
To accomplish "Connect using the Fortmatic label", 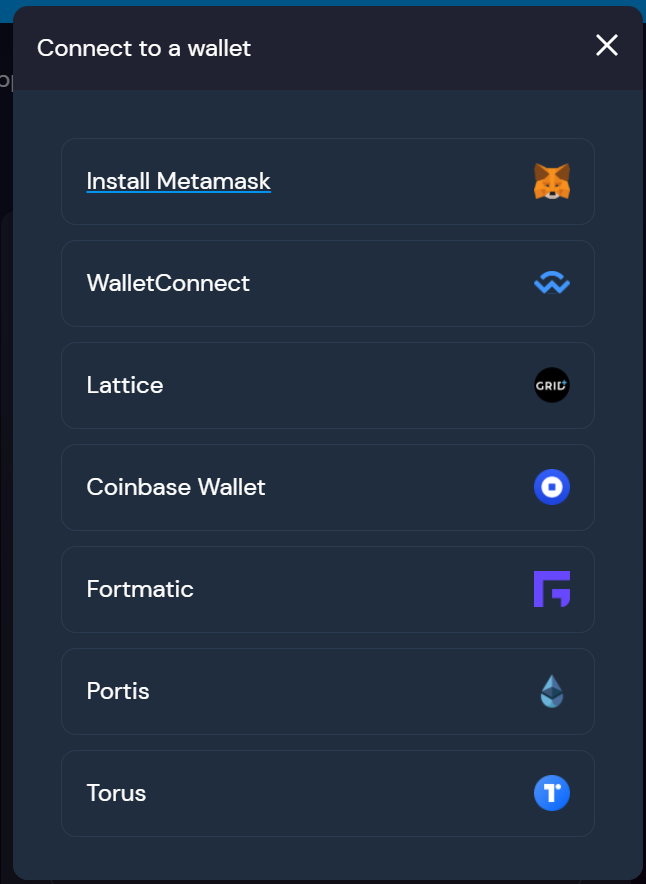I will click(140, 589).
